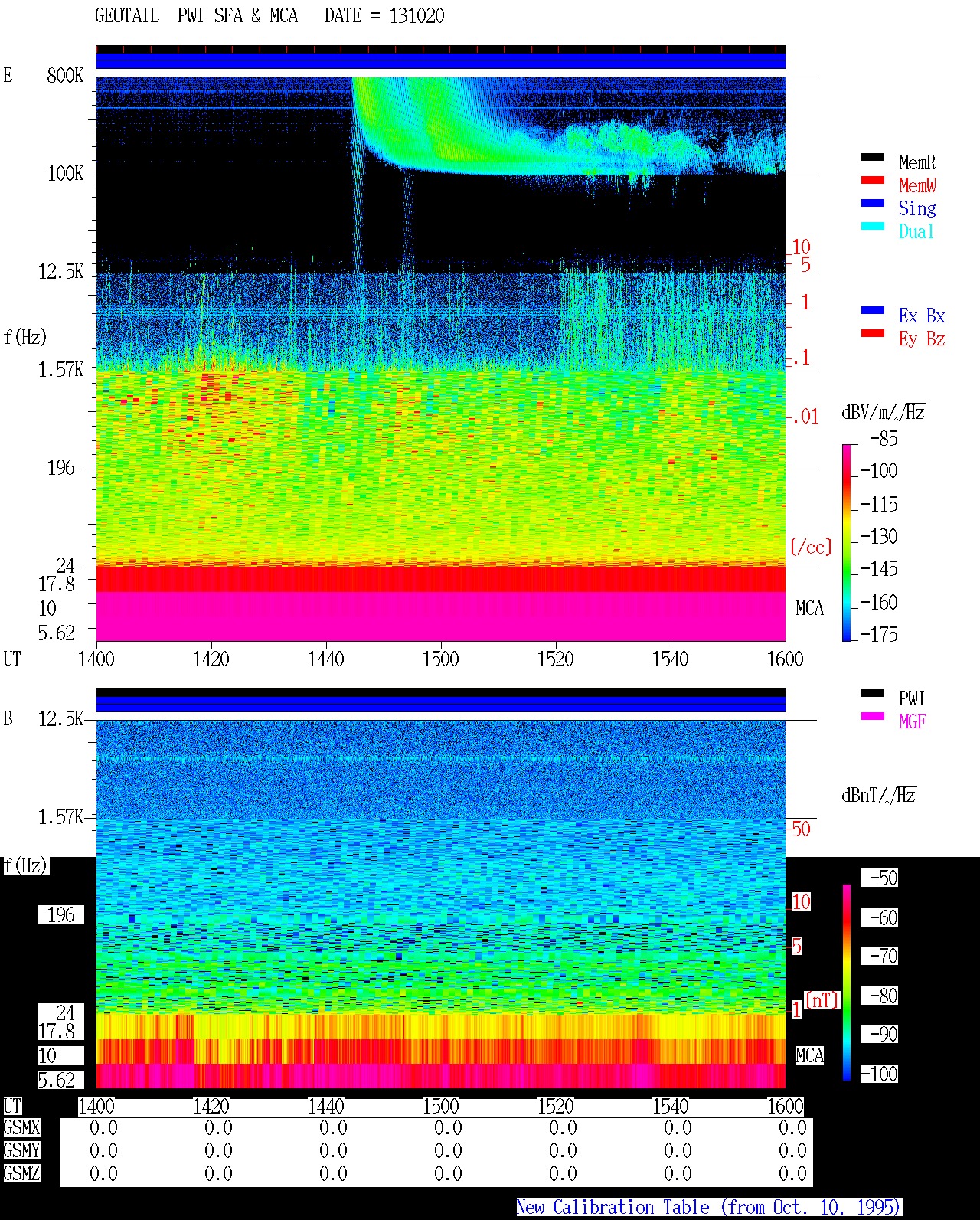Click the 1440 UT tick under the E spectrogram
This screenshot has height=1220, width=980.
(326, 659)
